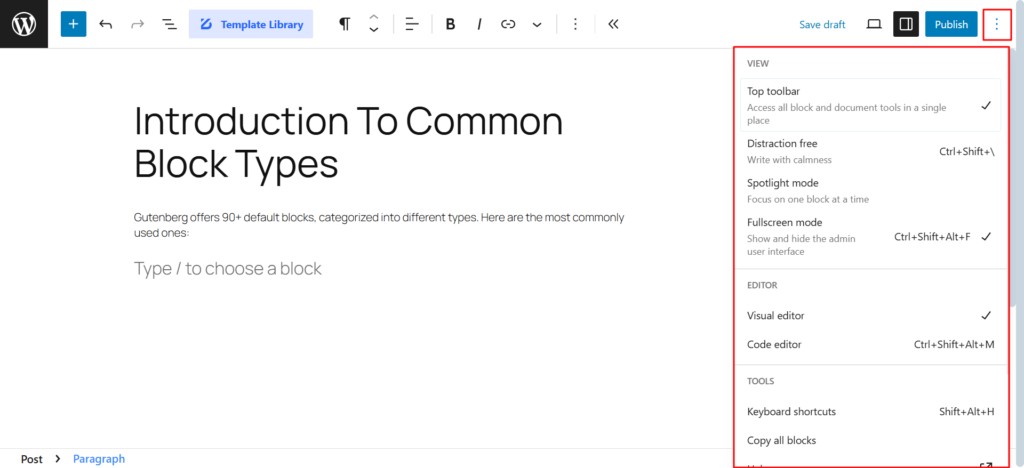The height and width of the screenshot is (468, 1024).
Task: Select Visual editor
Action: (x=871, y=315)
